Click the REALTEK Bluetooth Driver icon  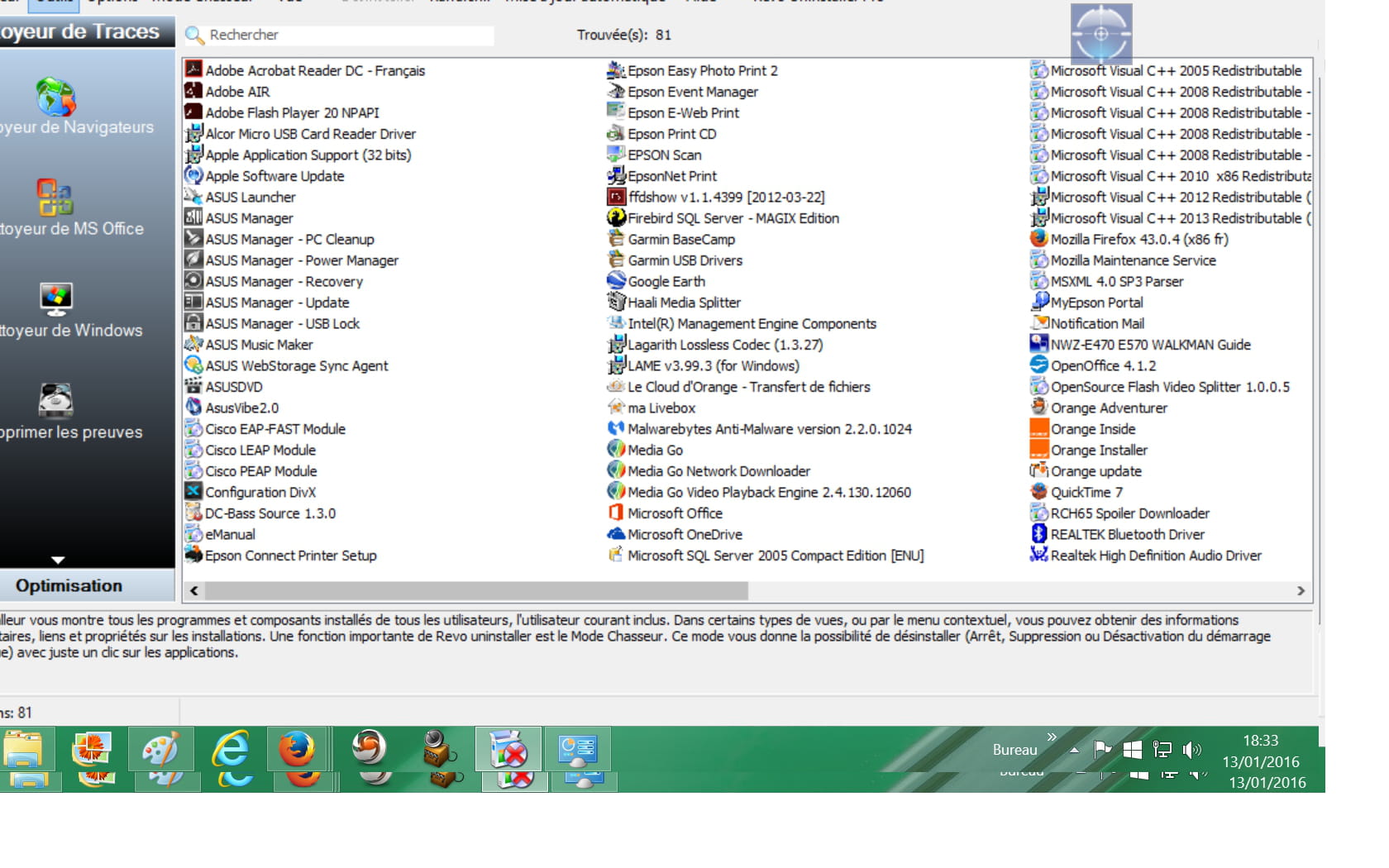[x=1039, y=533]
